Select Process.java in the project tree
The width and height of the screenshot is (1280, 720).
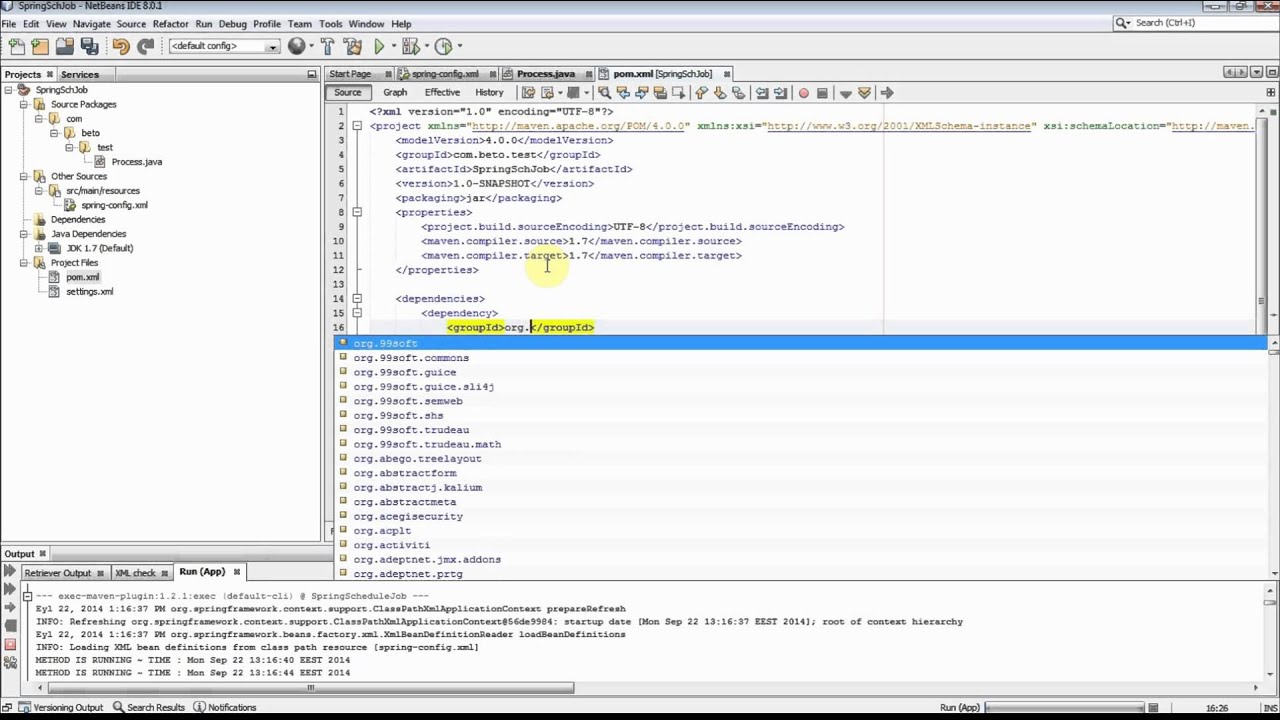[x=137, y=162]
